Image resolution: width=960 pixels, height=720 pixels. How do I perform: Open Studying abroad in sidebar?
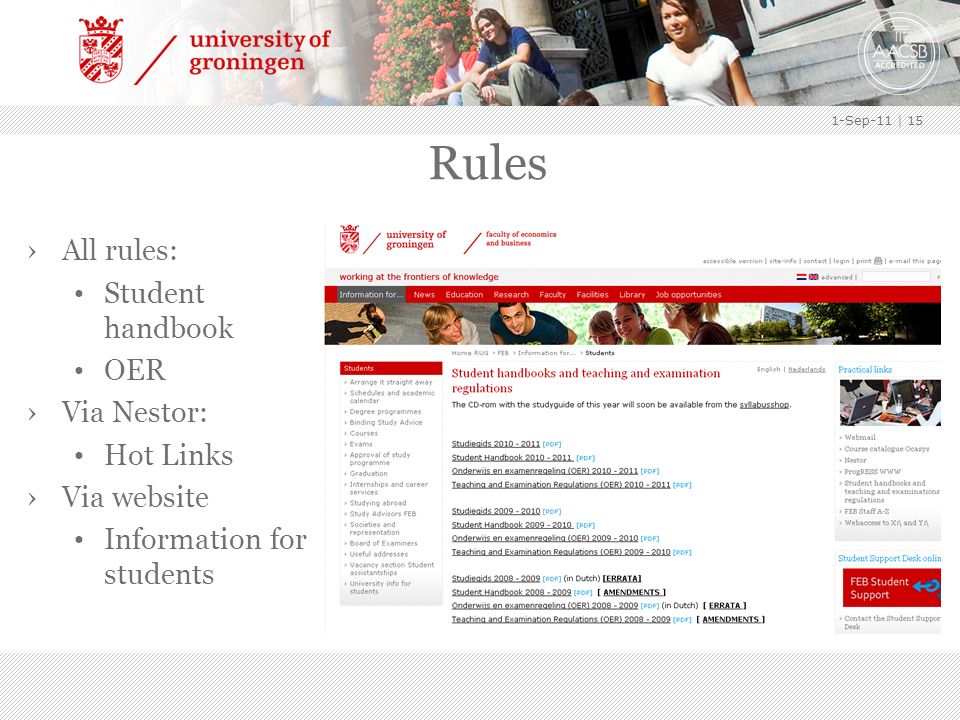pyautogui.click(x=378, y=503)
